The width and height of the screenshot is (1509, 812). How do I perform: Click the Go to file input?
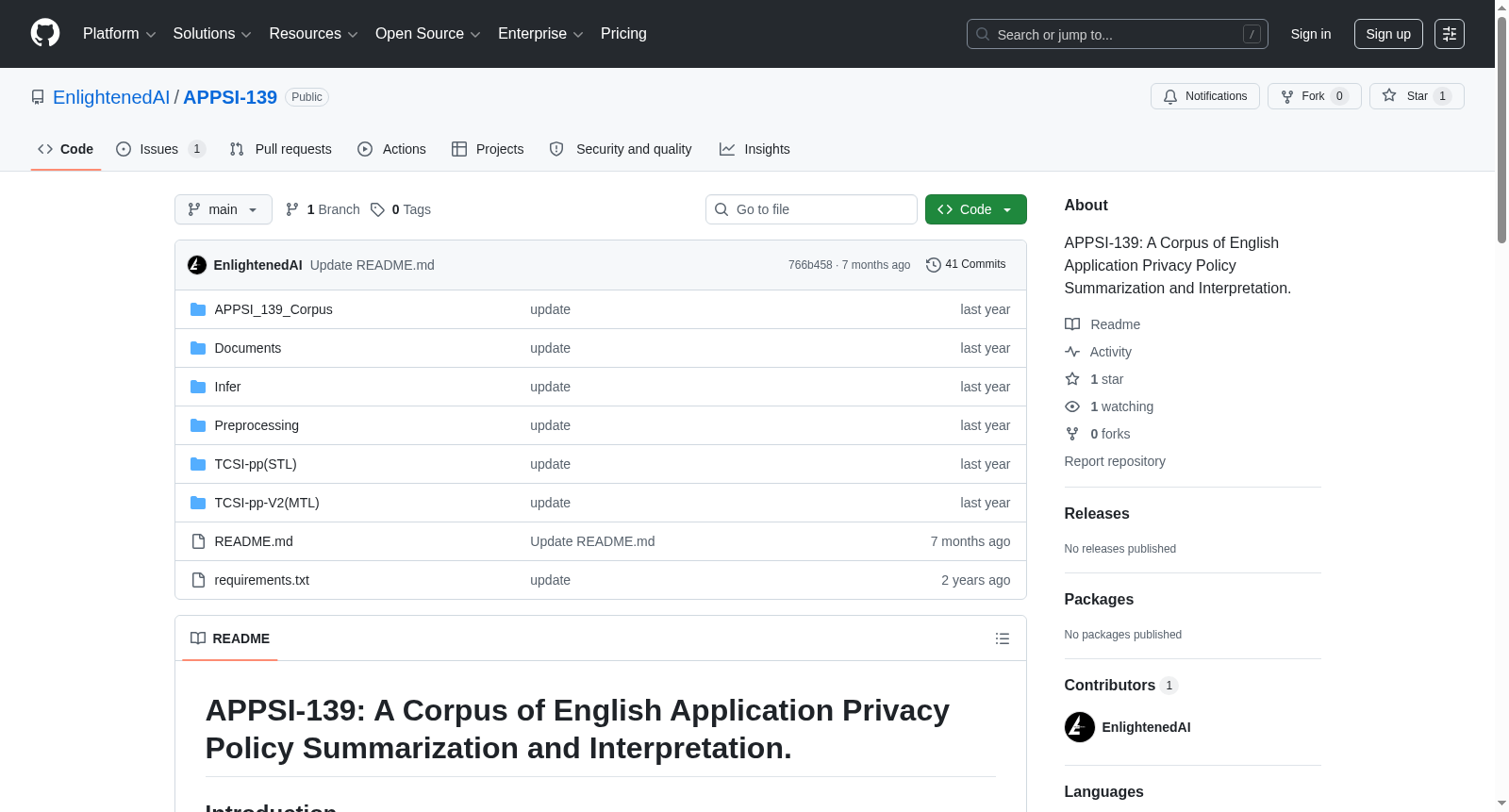point(811,209)
